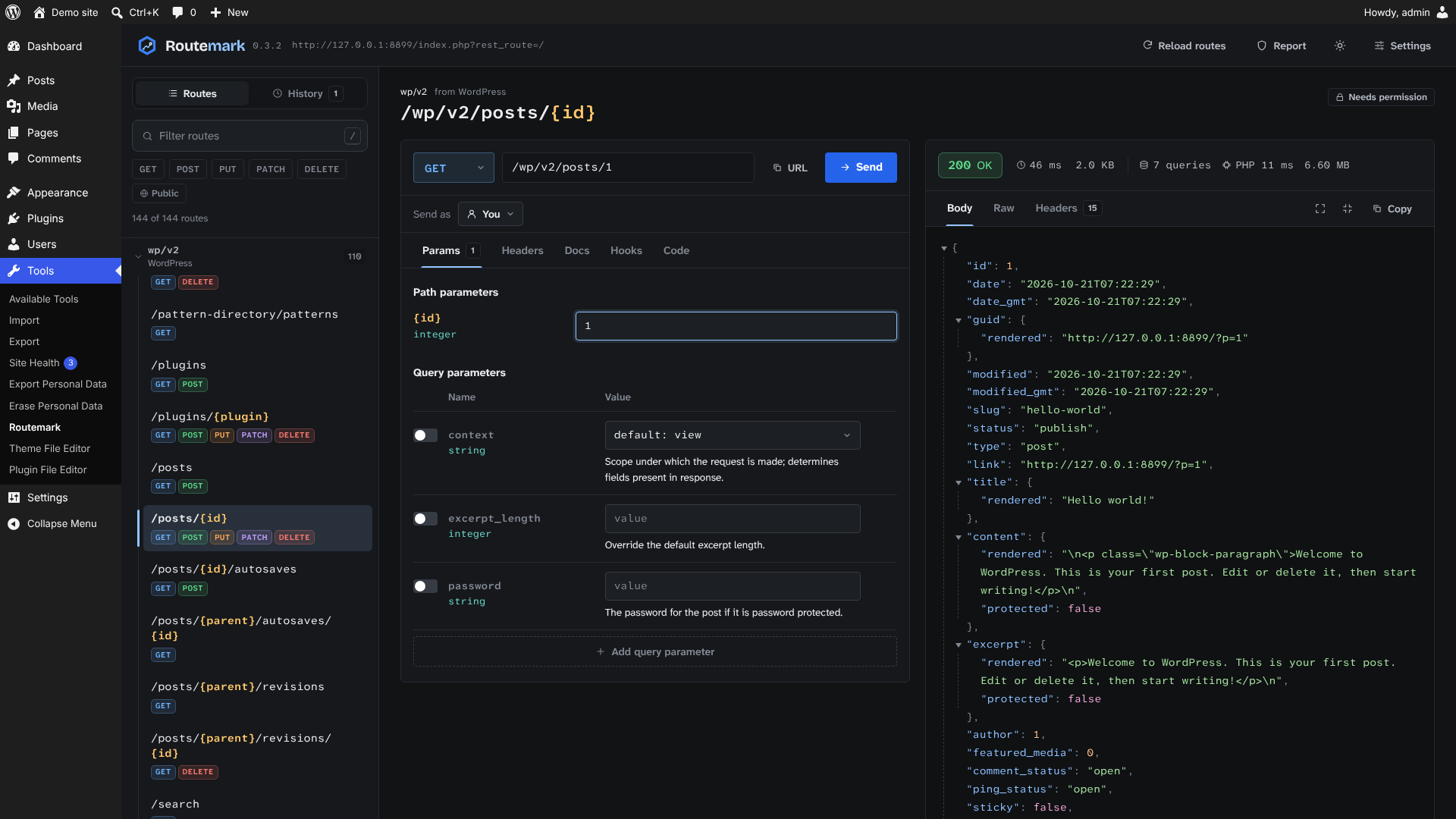1456x819 pixels.
Task: Open the HTTP method GET dropdown
Action: tap(453, 168)
